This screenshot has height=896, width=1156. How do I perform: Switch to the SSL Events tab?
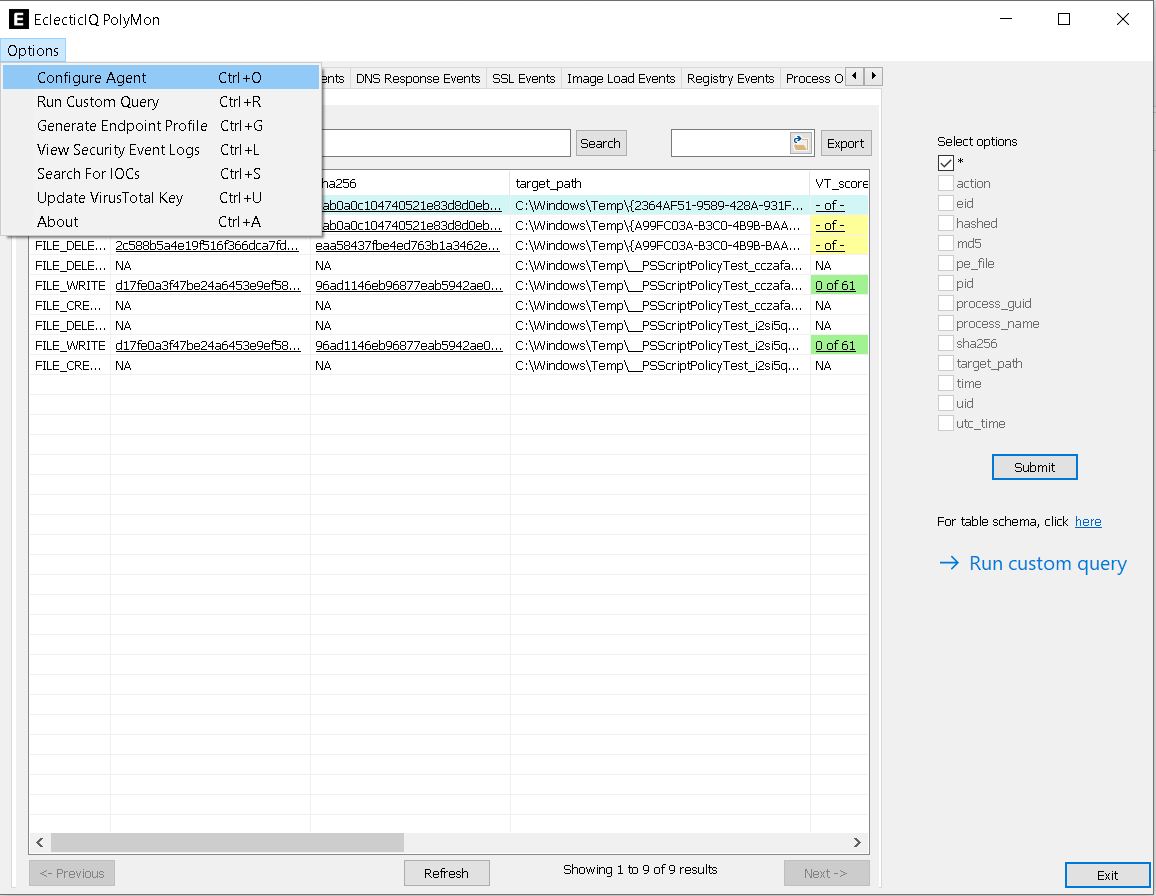click(523, 77)
